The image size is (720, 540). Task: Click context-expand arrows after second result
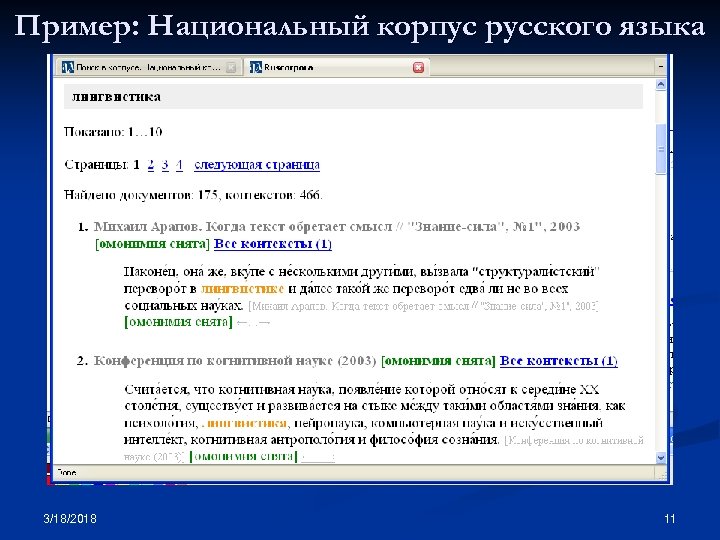coord(318,457)
